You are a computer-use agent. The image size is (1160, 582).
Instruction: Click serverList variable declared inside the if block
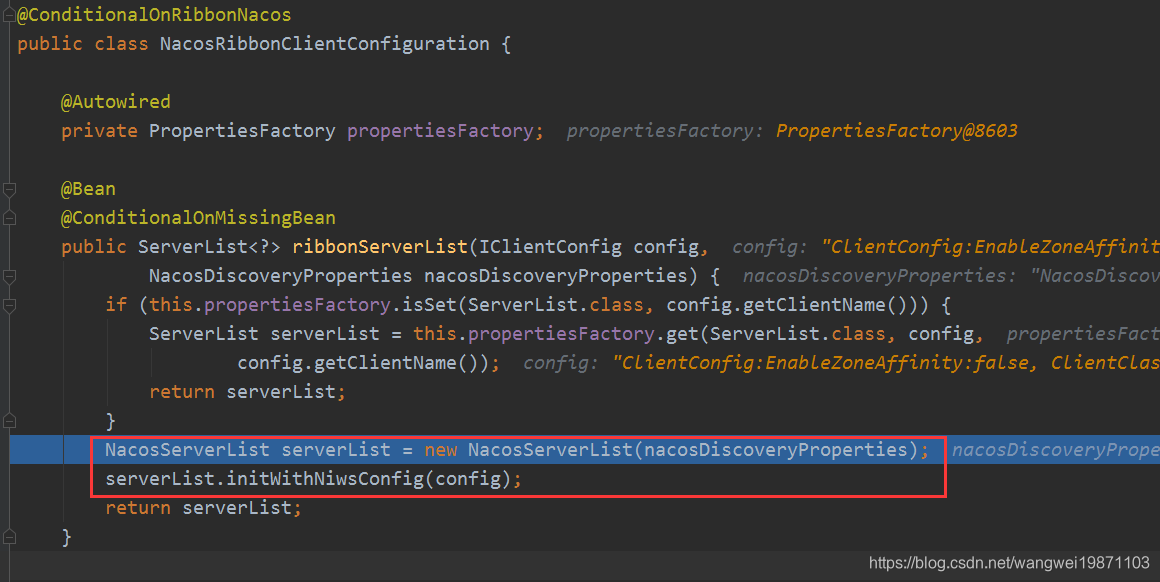[x=325, y=334]
